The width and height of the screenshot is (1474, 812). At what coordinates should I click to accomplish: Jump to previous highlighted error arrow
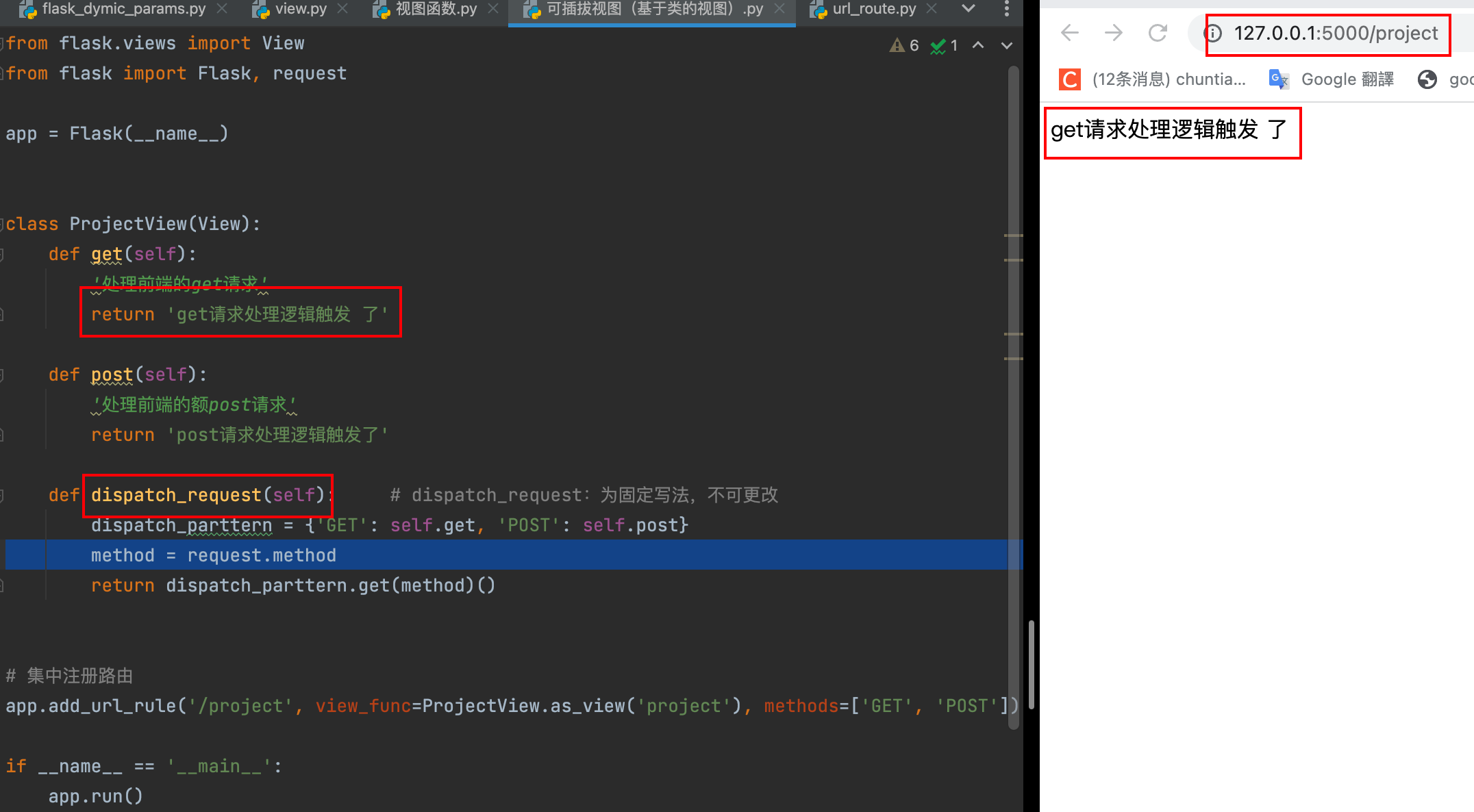pos(978,46)
